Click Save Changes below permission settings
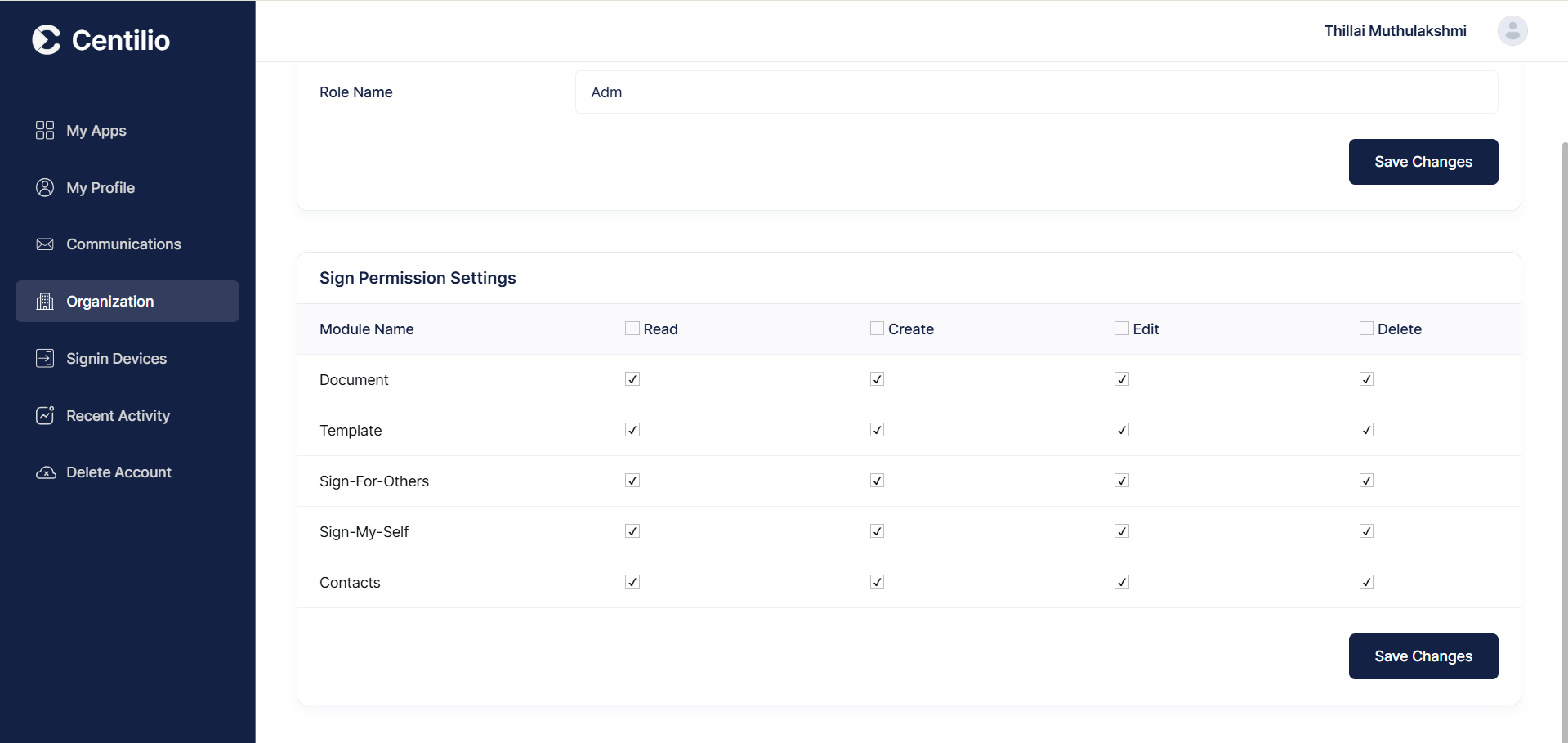Viewport: 1568px width, 743px height. point(1423,656)
